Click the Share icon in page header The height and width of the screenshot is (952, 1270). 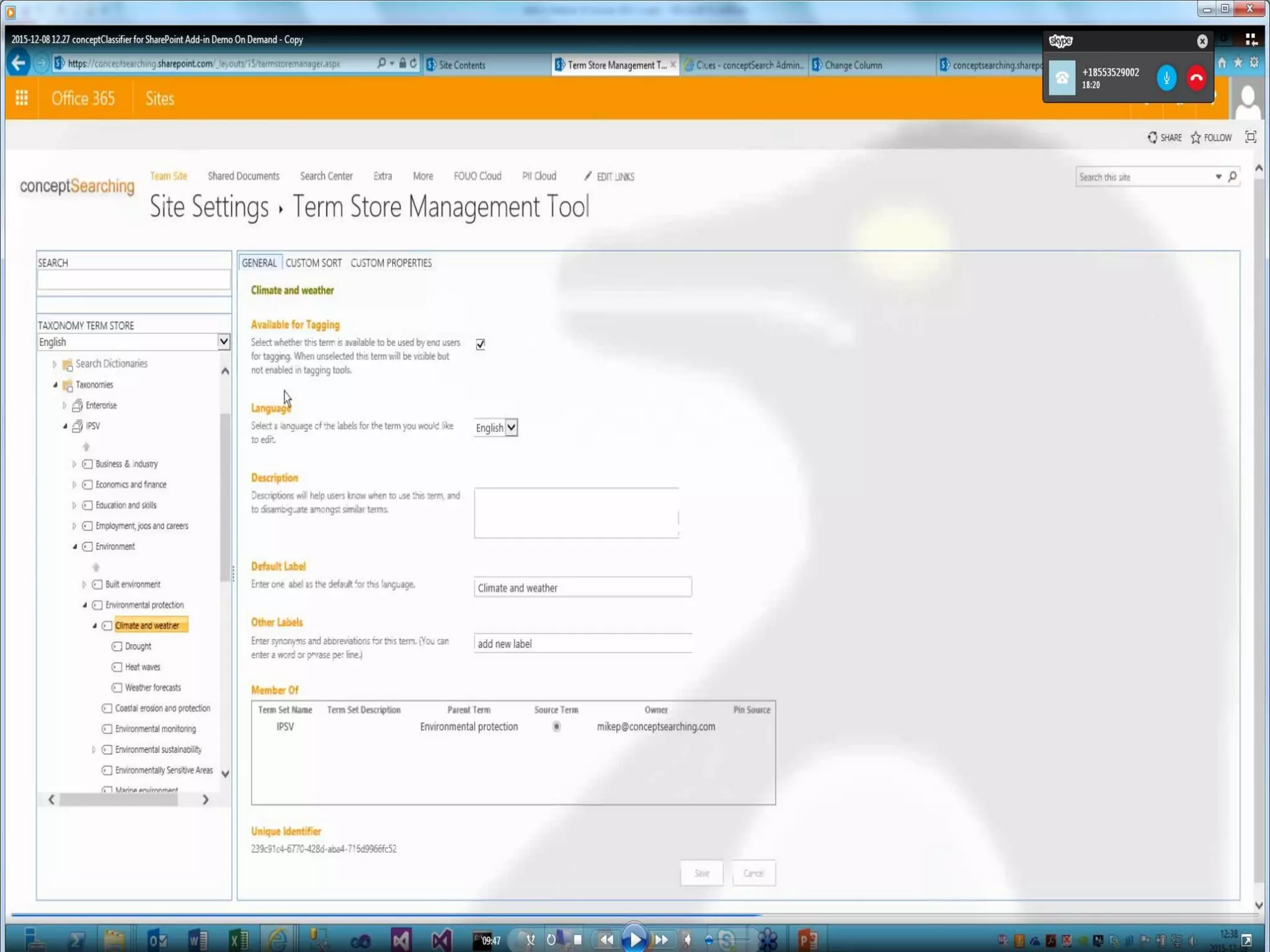coord(1152,138)
